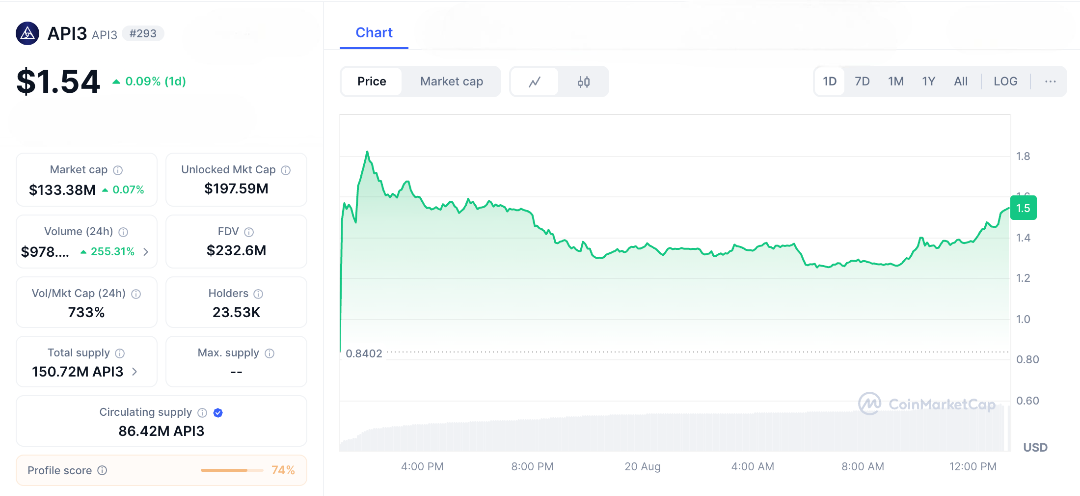Click the 20 Aug date axis label
The height and width of the screenshot is (496, 1080).
[x=643, y=466]
